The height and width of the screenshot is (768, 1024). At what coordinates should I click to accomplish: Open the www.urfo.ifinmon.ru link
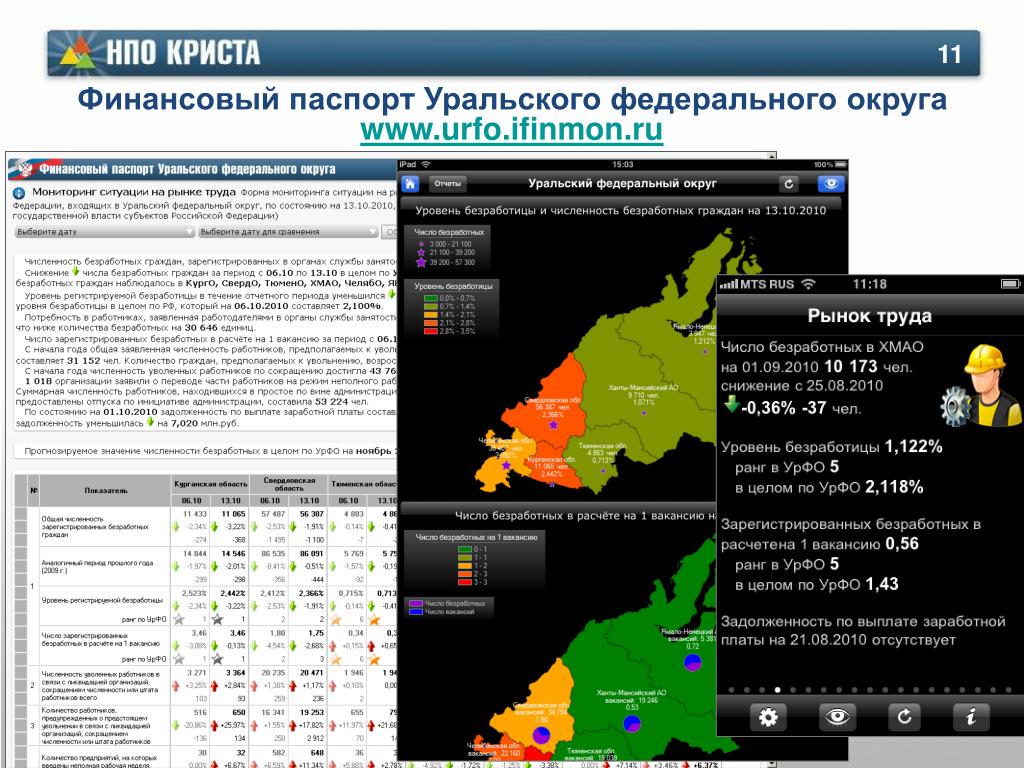point(511,129)
